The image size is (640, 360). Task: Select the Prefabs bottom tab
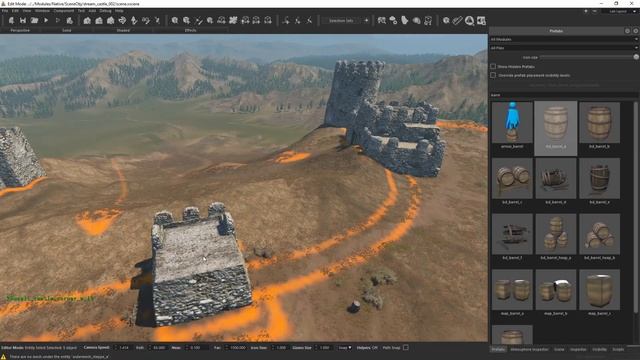click(x=498, y=349)
